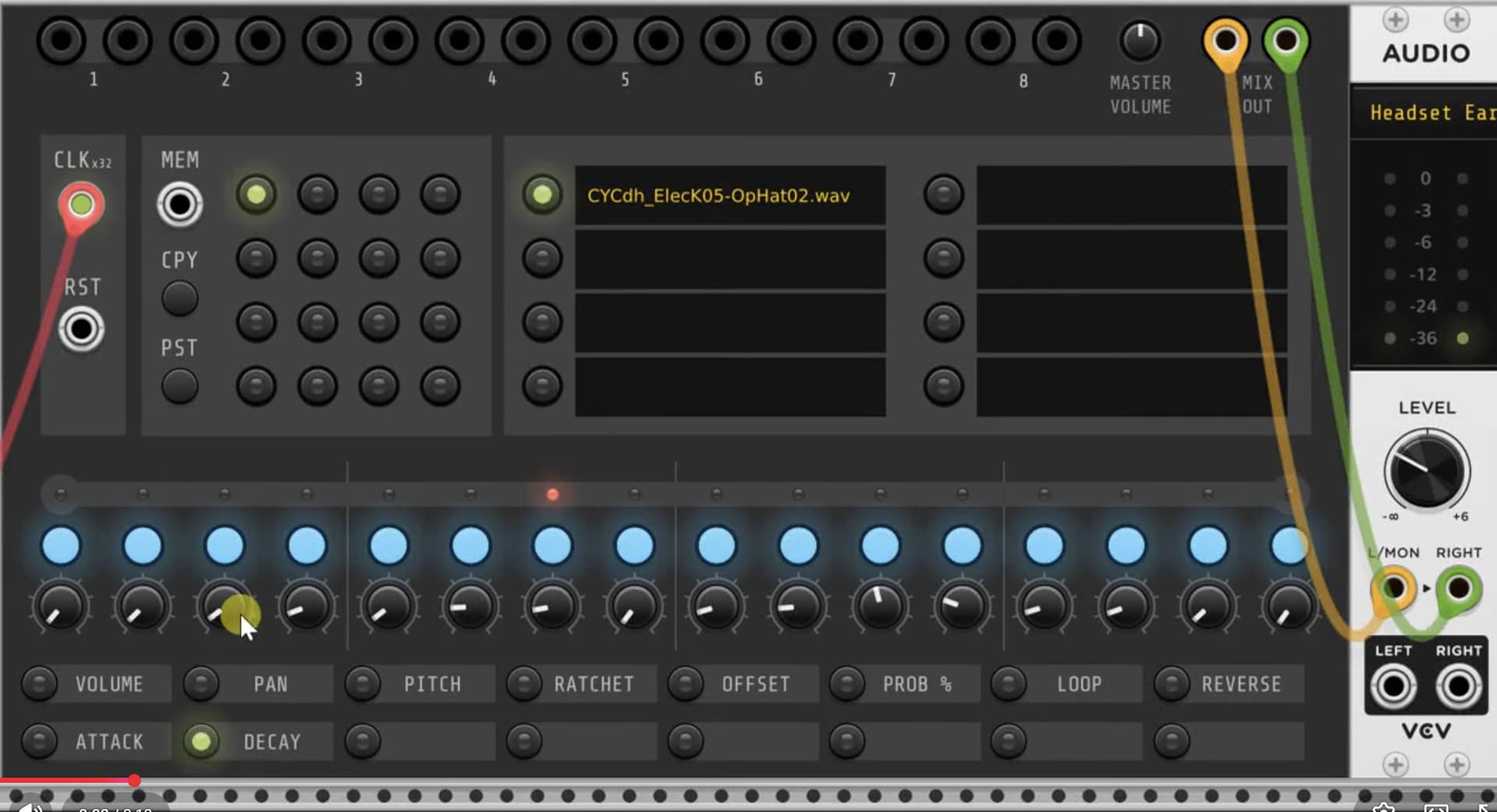The image size is (1497, 812).
Task: Select the PITCH parameter mode
Action: [363, 683]
